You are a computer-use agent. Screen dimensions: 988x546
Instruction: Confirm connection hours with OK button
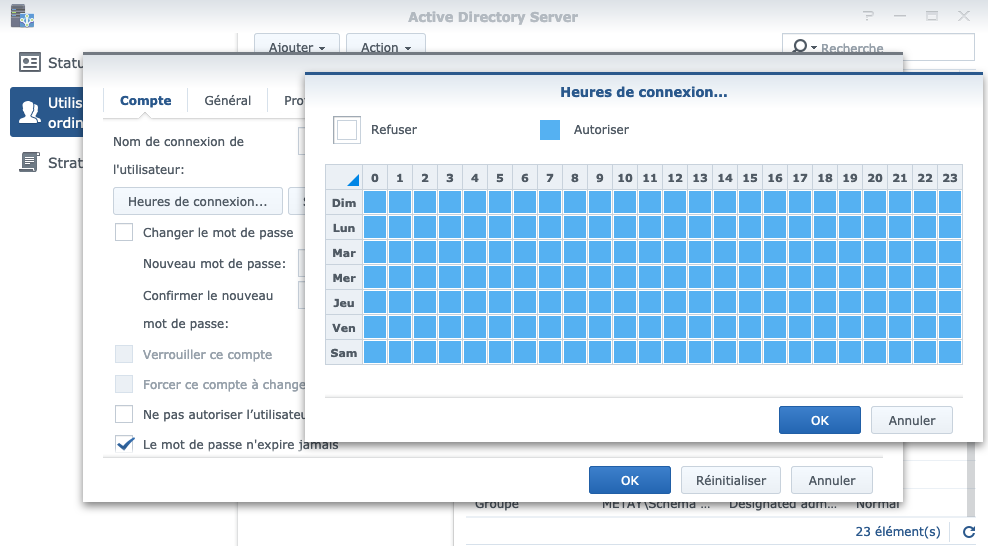point(819,420)
